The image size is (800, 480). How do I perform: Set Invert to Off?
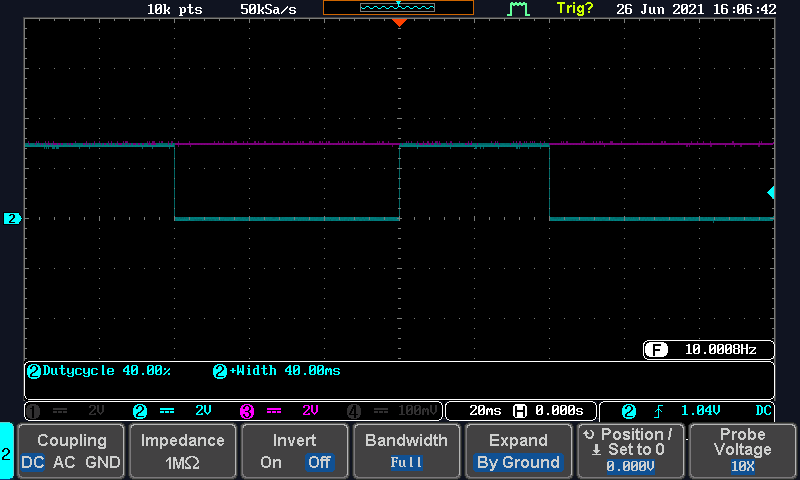click(x=319, y=462)
